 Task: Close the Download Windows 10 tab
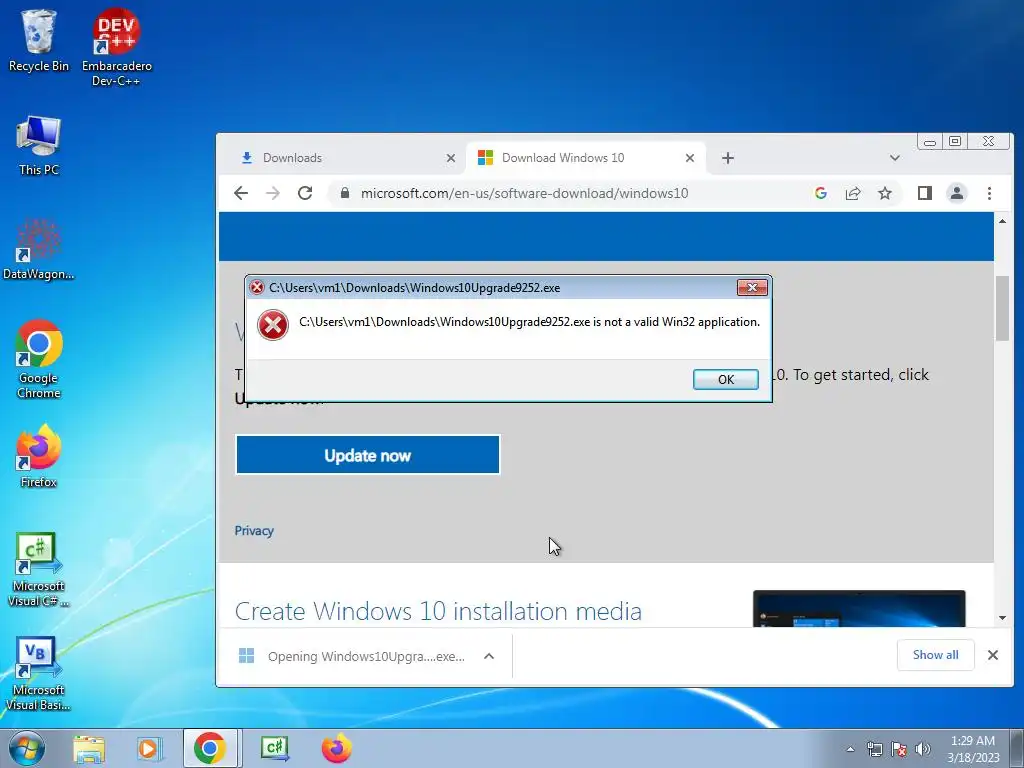(690, 158)
